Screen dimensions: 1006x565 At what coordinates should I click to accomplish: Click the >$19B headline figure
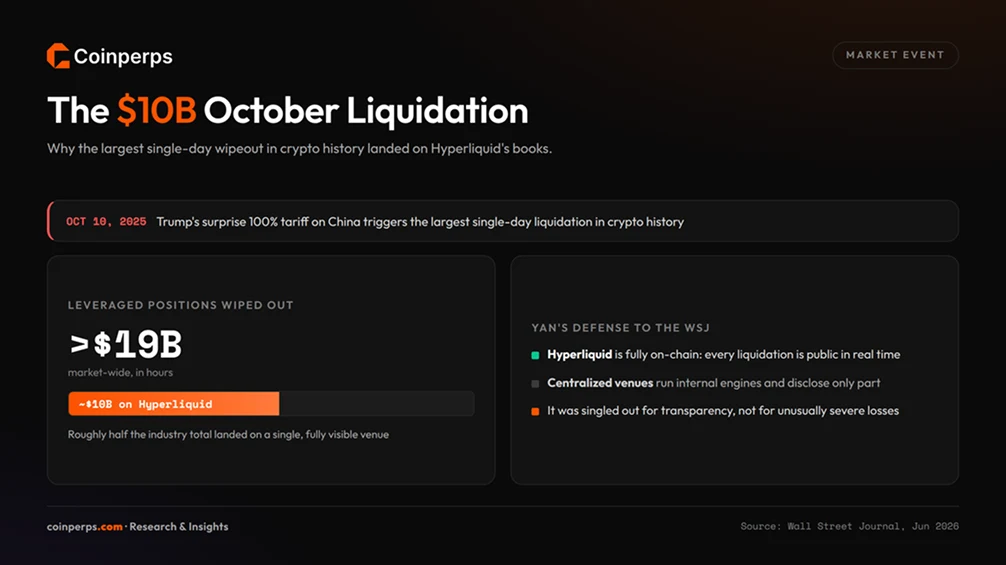(x=126, y=344)
